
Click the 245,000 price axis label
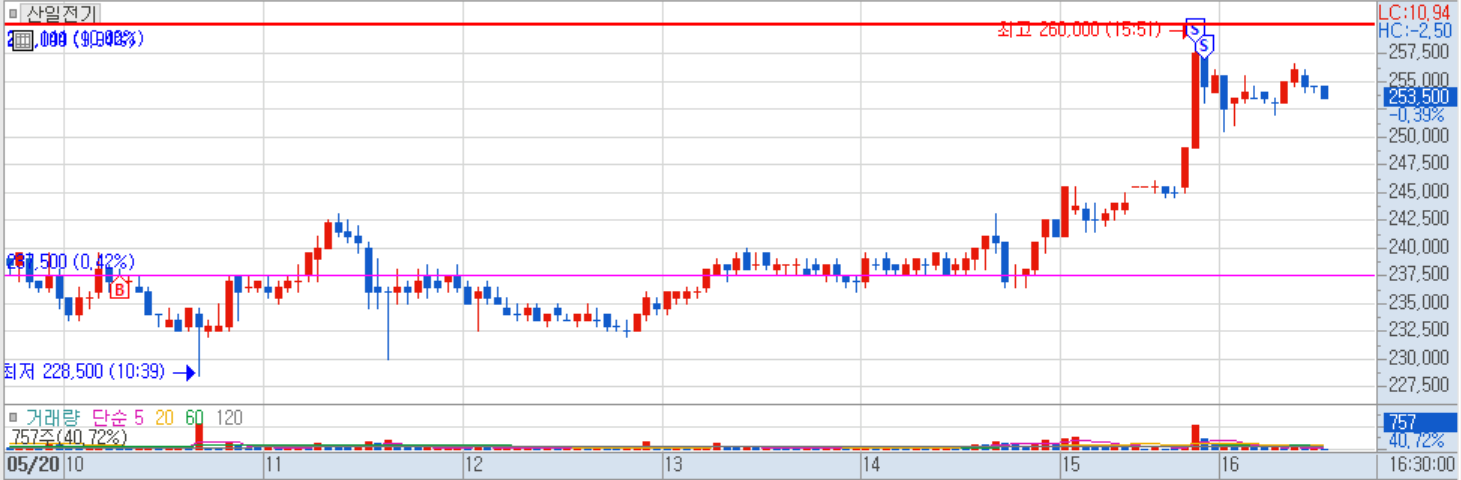1420,191
